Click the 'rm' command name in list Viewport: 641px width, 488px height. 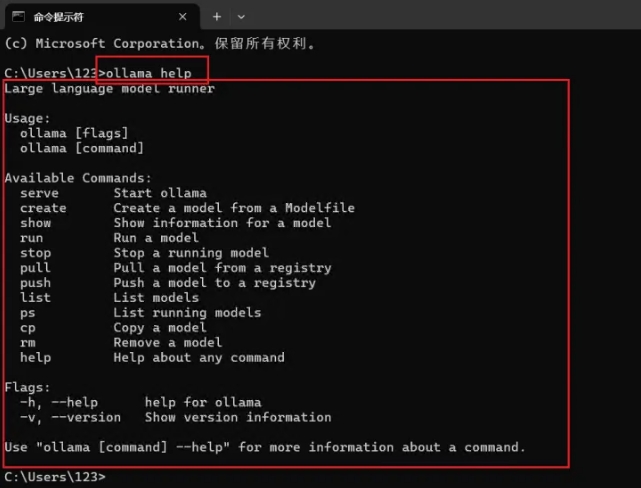coord(27,343)
